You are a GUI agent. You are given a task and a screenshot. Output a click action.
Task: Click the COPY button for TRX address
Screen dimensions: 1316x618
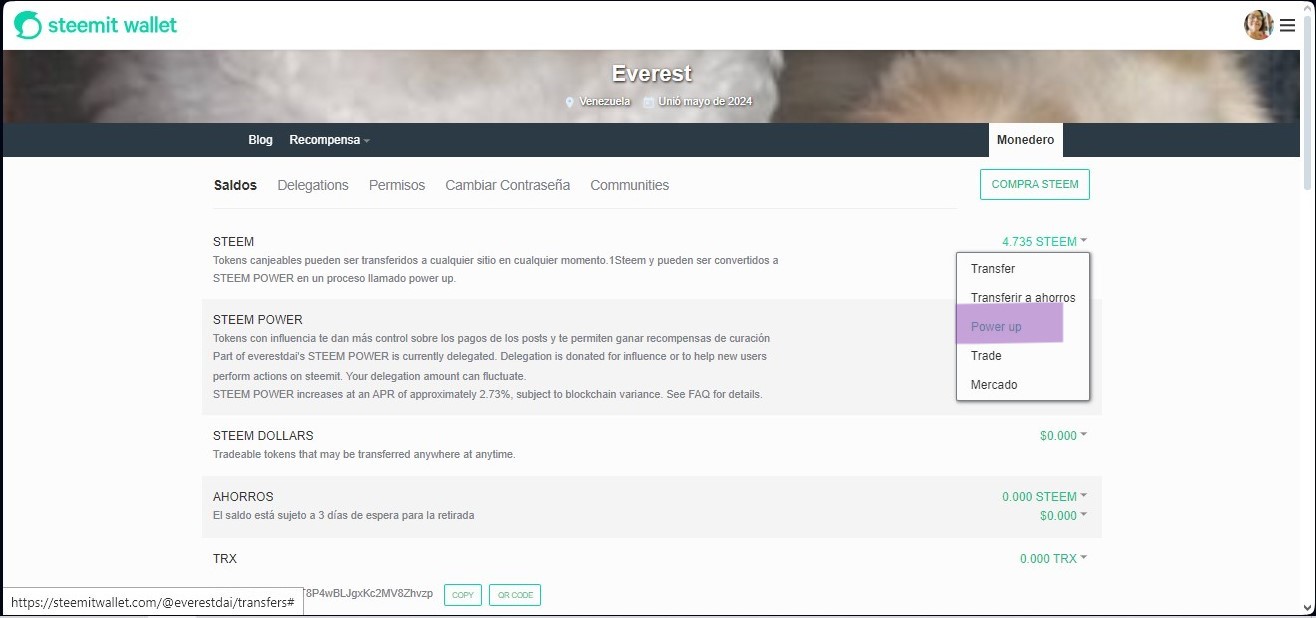pyautogui.click(x=463, y=594)
